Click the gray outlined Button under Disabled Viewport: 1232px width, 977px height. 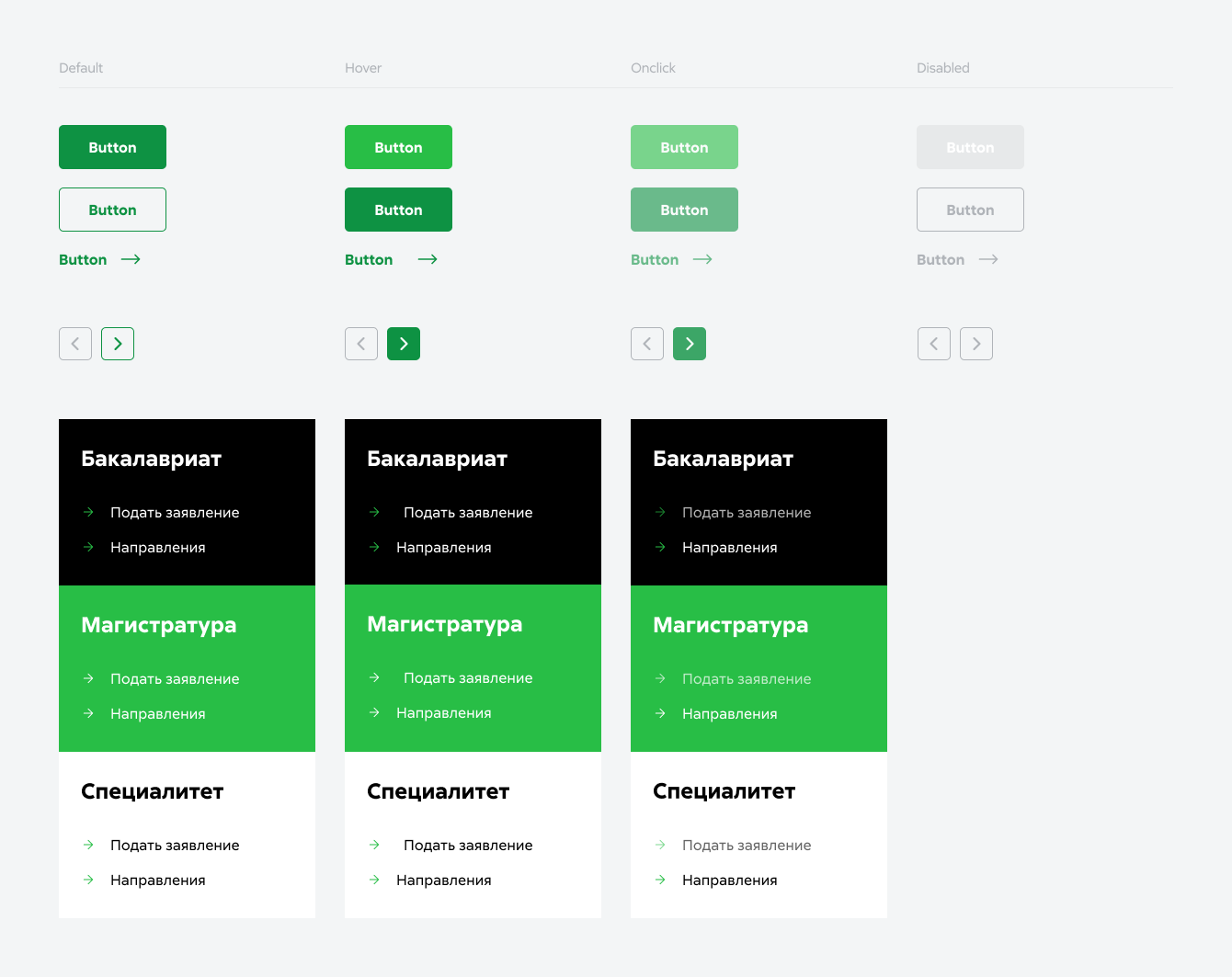(970, 210)
